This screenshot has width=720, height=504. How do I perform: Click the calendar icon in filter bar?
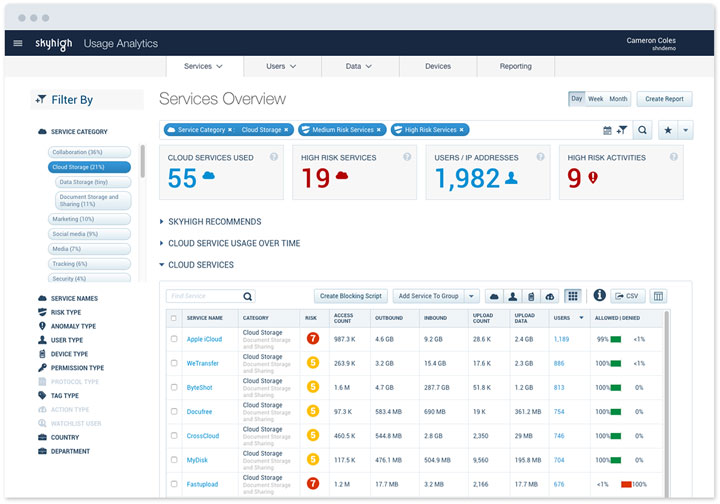pyautogui.click(x=607, y=130)
